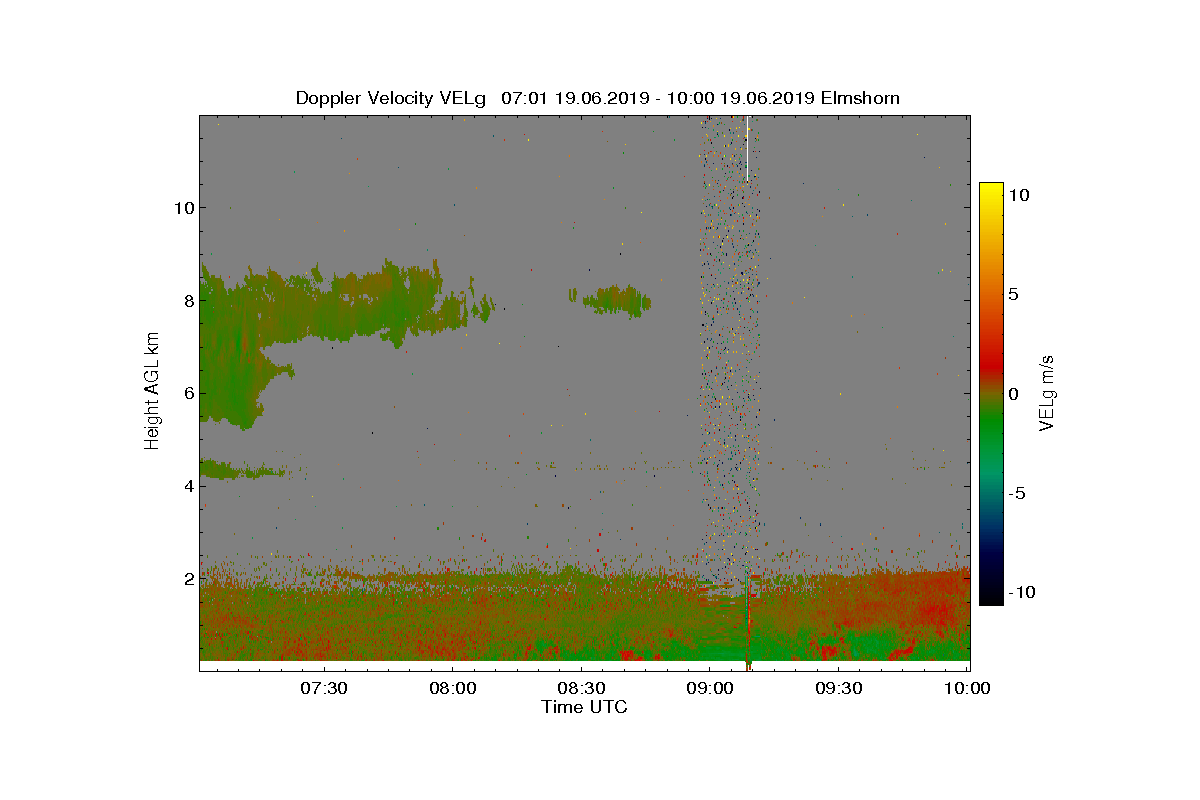
Task: Click the colorbar value 5 label
Action: click(x=1013, y=295)
